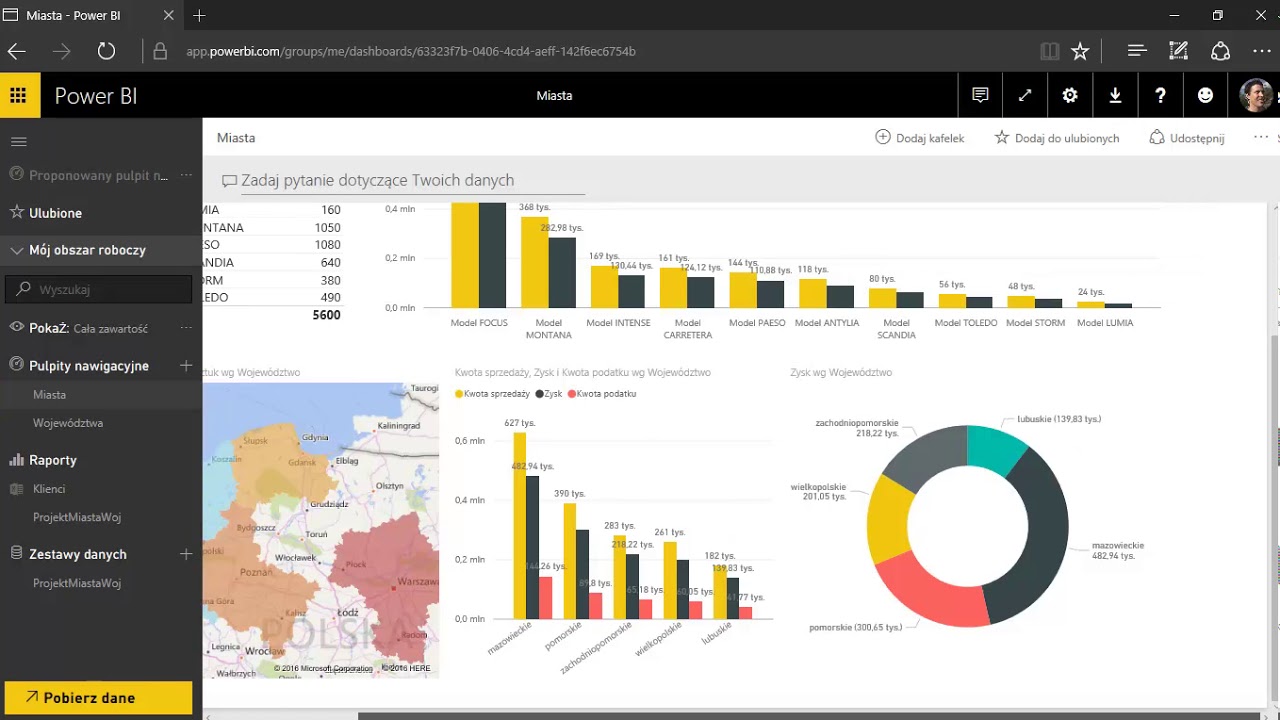The height and width of the screenshot is (720, 1280).
Task: Open the reading view book icon
Action: pyautogui.click(x=1049, y=51)
